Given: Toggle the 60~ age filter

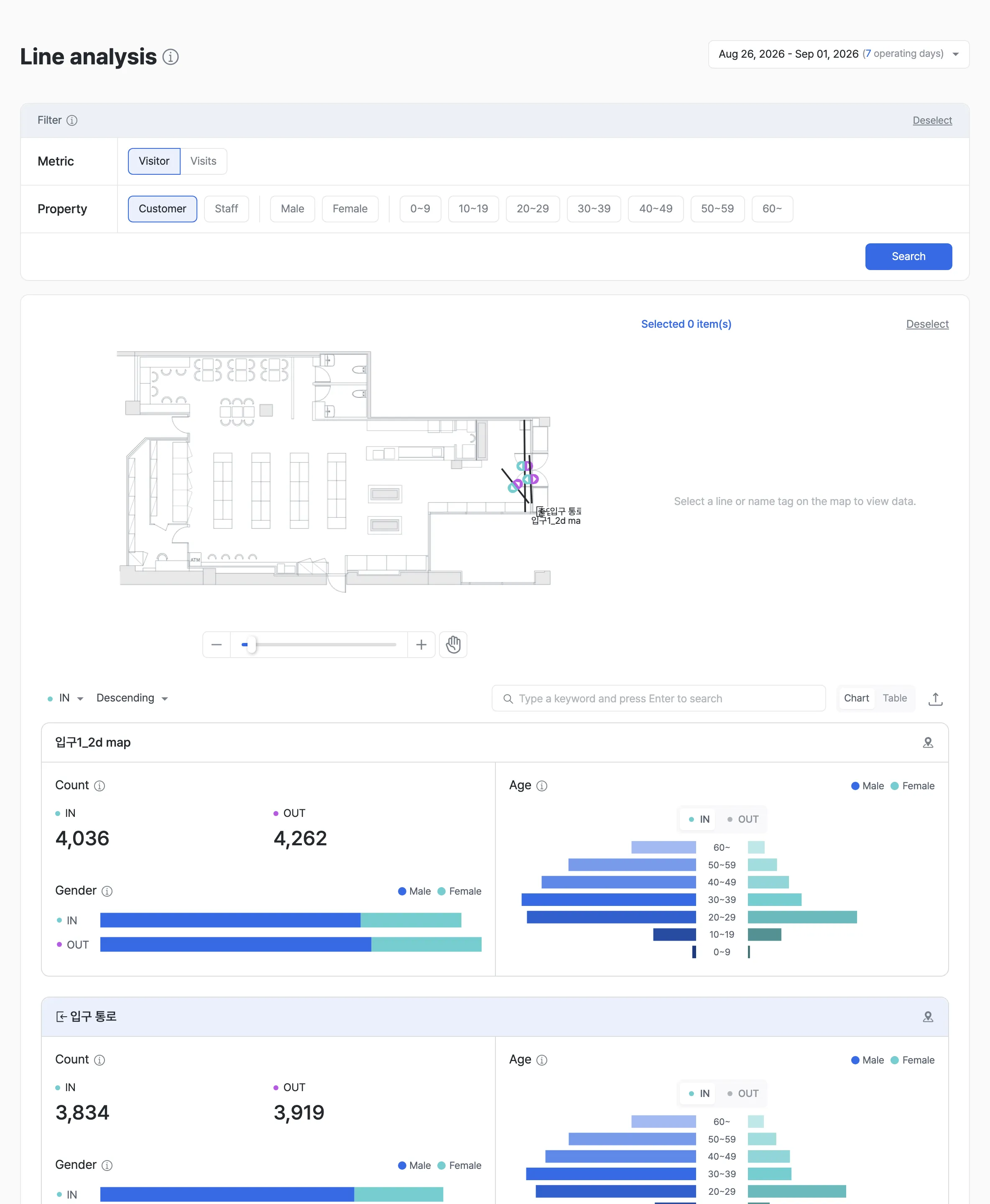Looking at the screenshot, I should click(x=772, y=209).
